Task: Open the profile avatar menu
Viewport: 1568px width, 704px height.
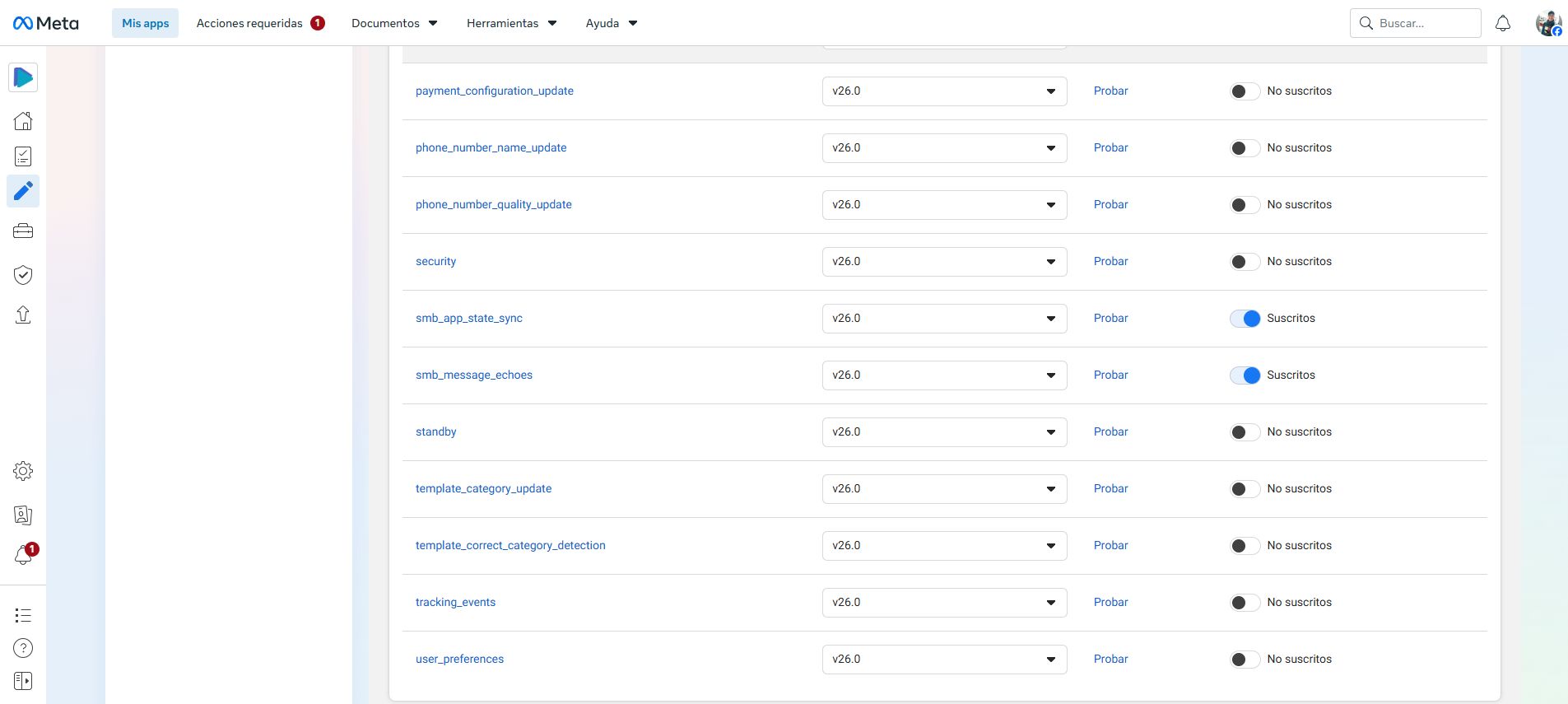Action: [1548, 23]
